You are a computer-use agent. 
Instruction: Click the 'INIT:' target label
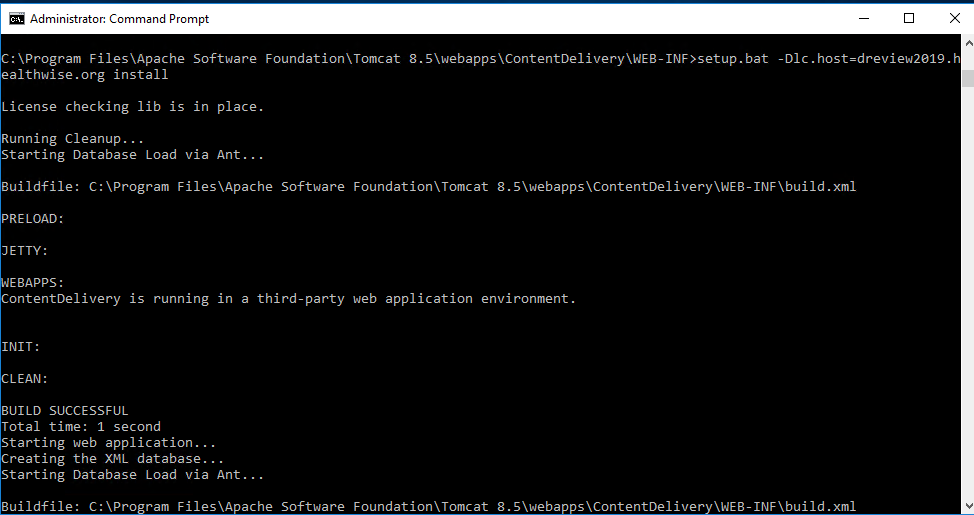(21, 346)
